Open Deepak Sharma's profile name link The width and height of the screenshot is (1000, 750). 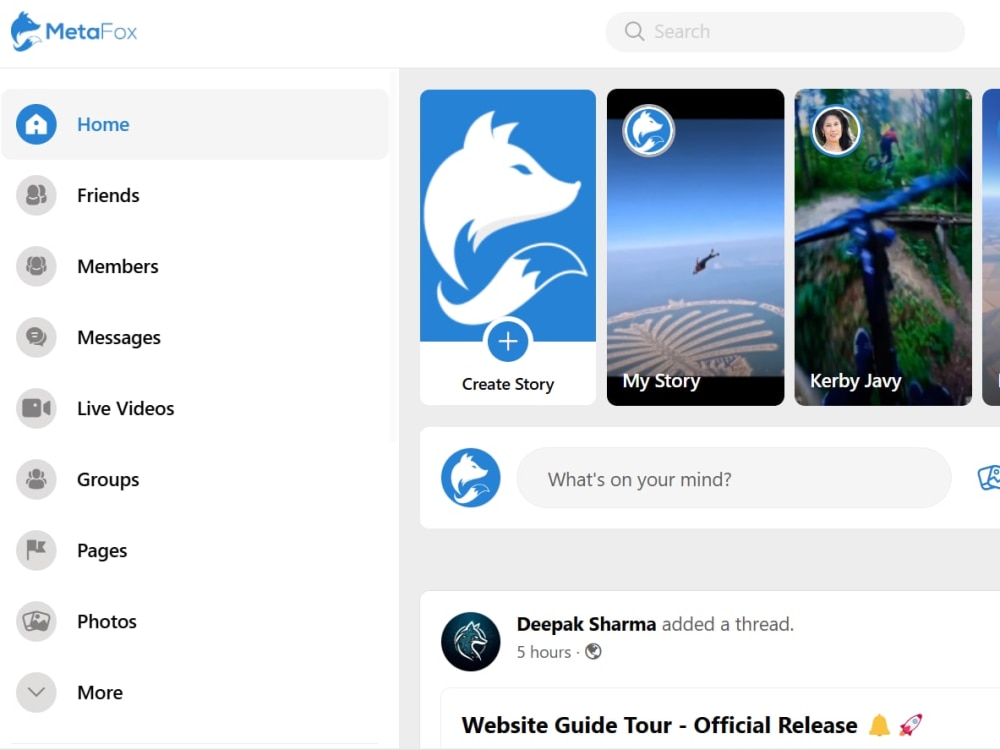coord(586,624)
